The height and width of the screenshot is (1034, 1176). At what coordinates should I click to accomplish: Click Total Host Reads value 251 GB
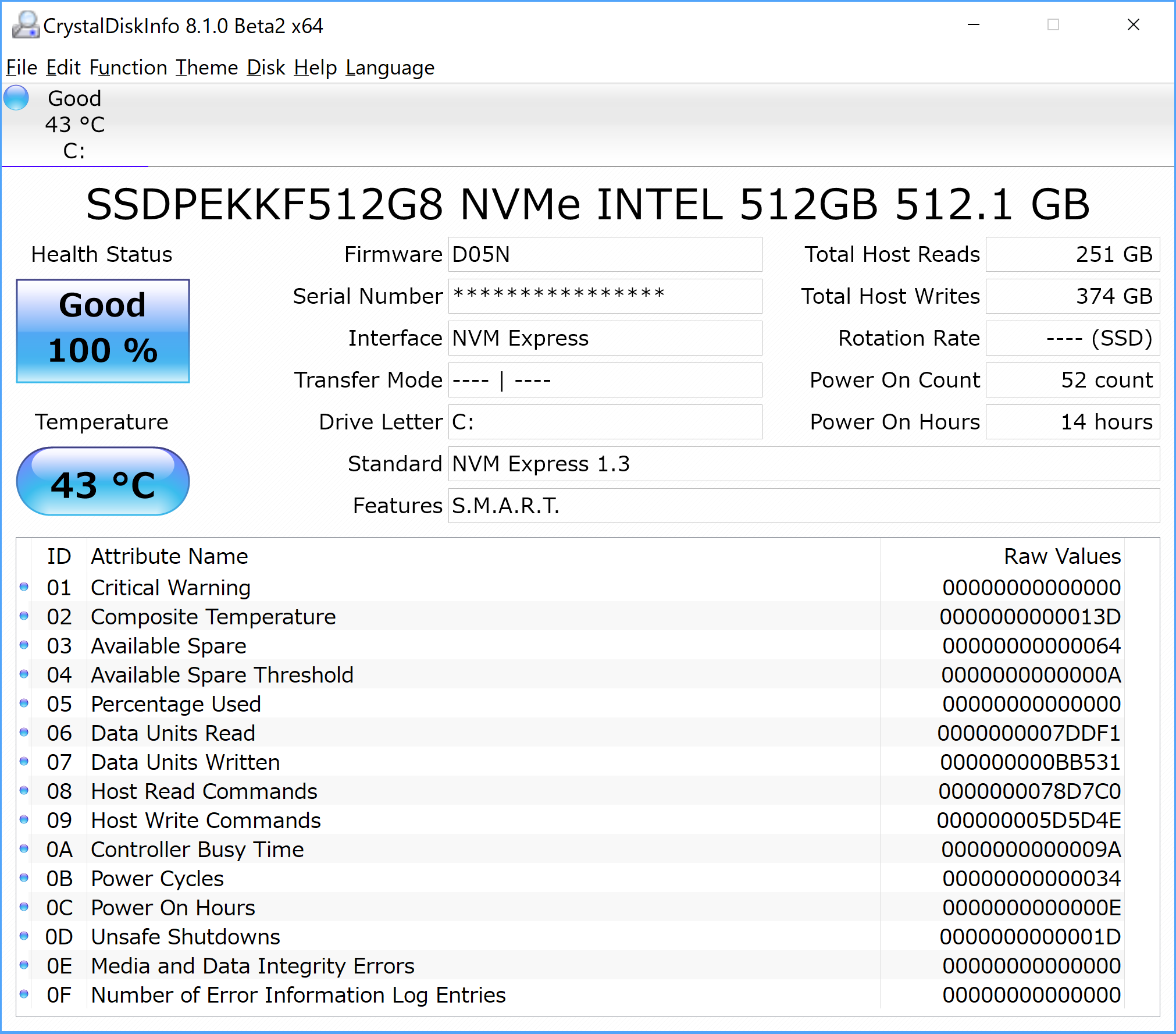1072,254
